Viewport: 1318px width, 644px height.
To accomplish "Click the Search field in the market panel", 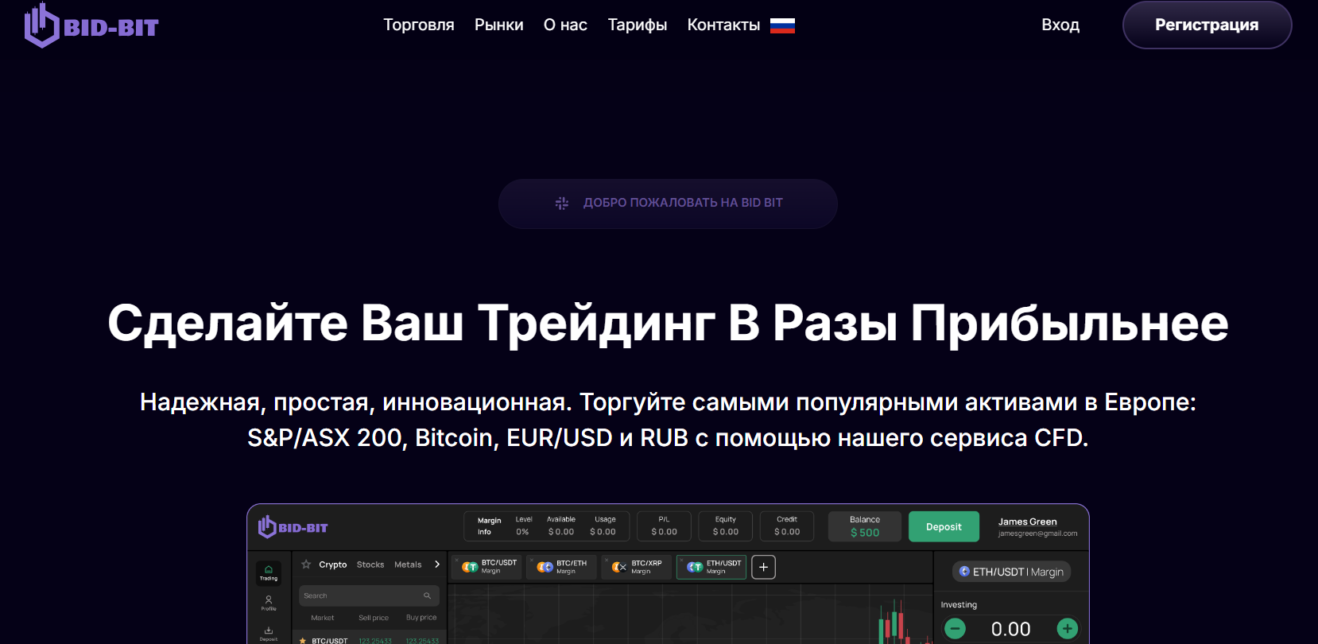I will [x=368, y=595].
